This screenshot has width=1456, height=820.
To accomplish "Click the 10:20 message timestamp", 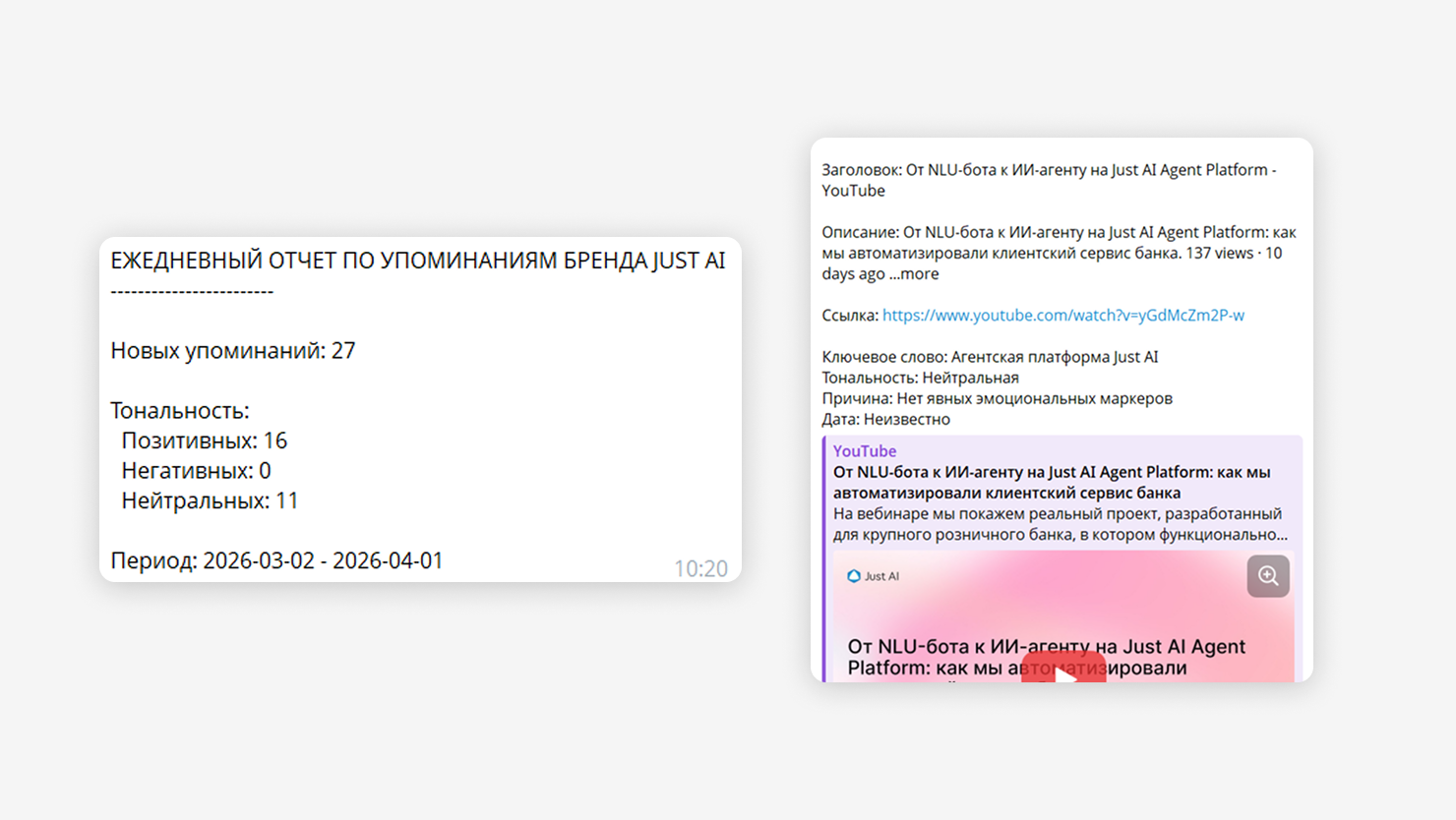I will (x=700, y=568).
